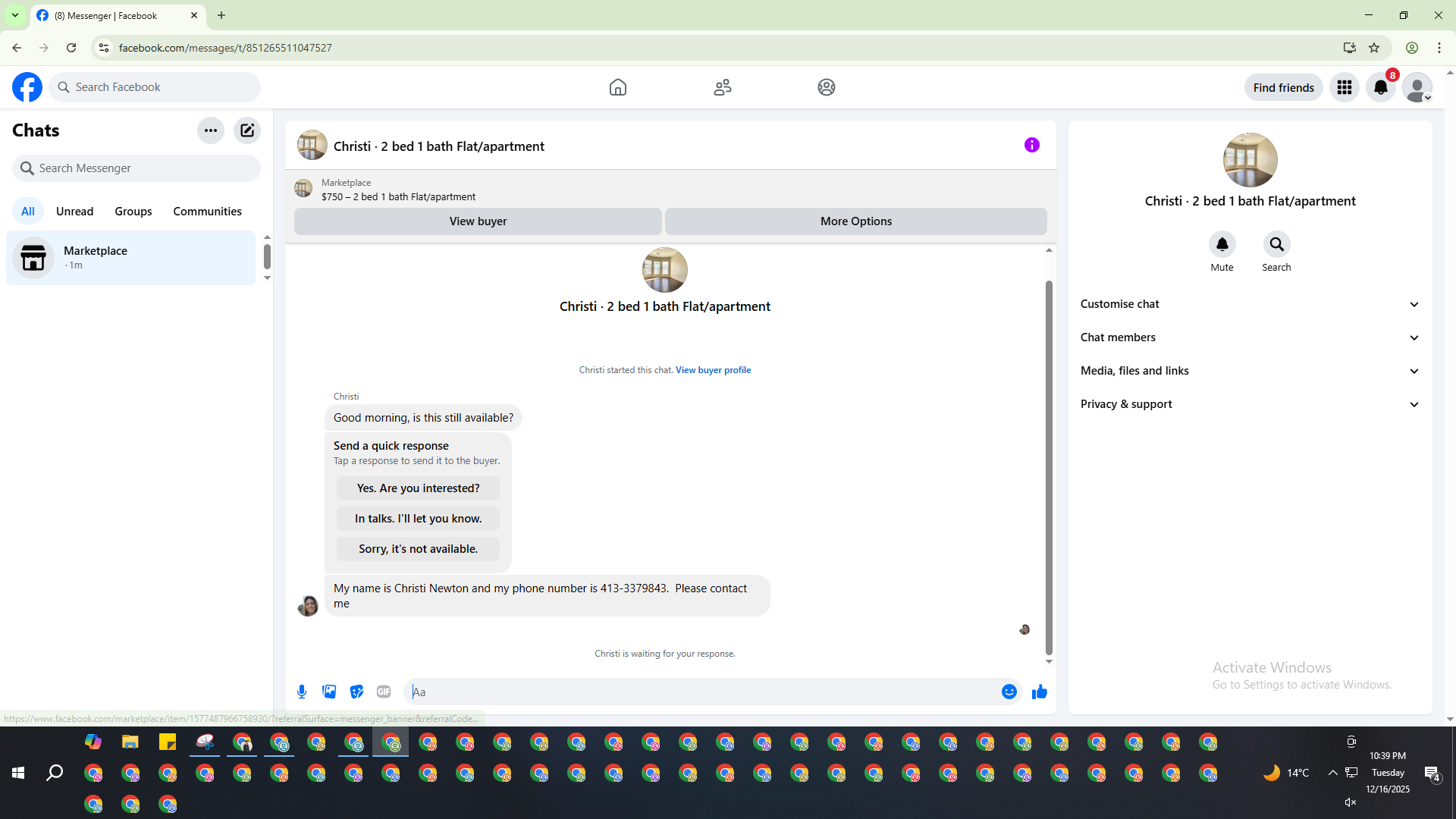Open the Windows Start menu
Viewport: 1456px width, 819px height.
coord(18,773)
